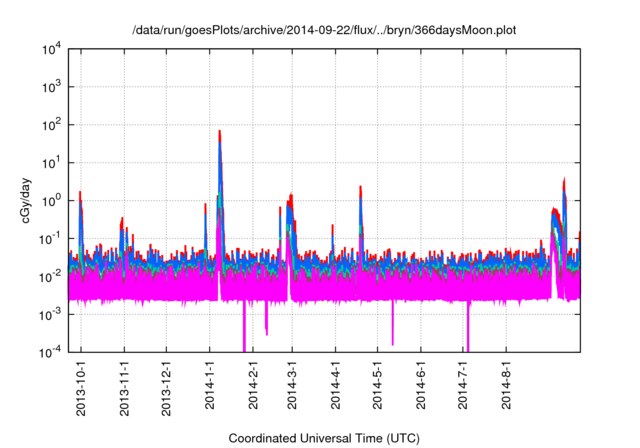Click the 2014-2-1 date tick label

252,386
